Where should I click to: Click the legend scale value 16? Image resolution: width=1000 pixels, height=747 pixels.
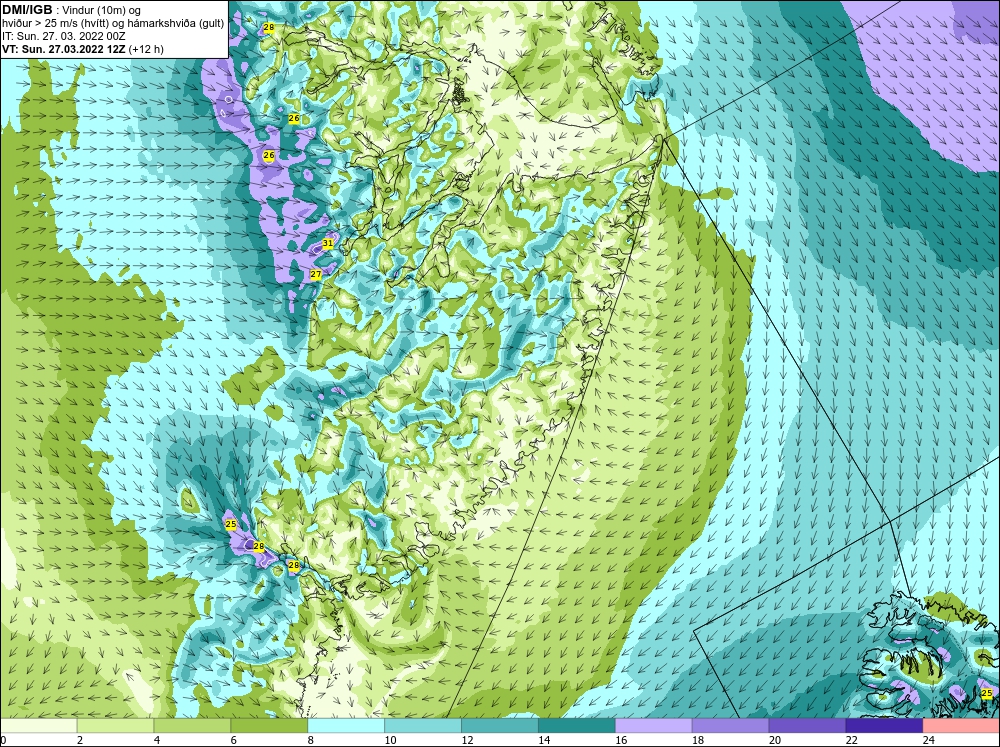coord(621,740)
